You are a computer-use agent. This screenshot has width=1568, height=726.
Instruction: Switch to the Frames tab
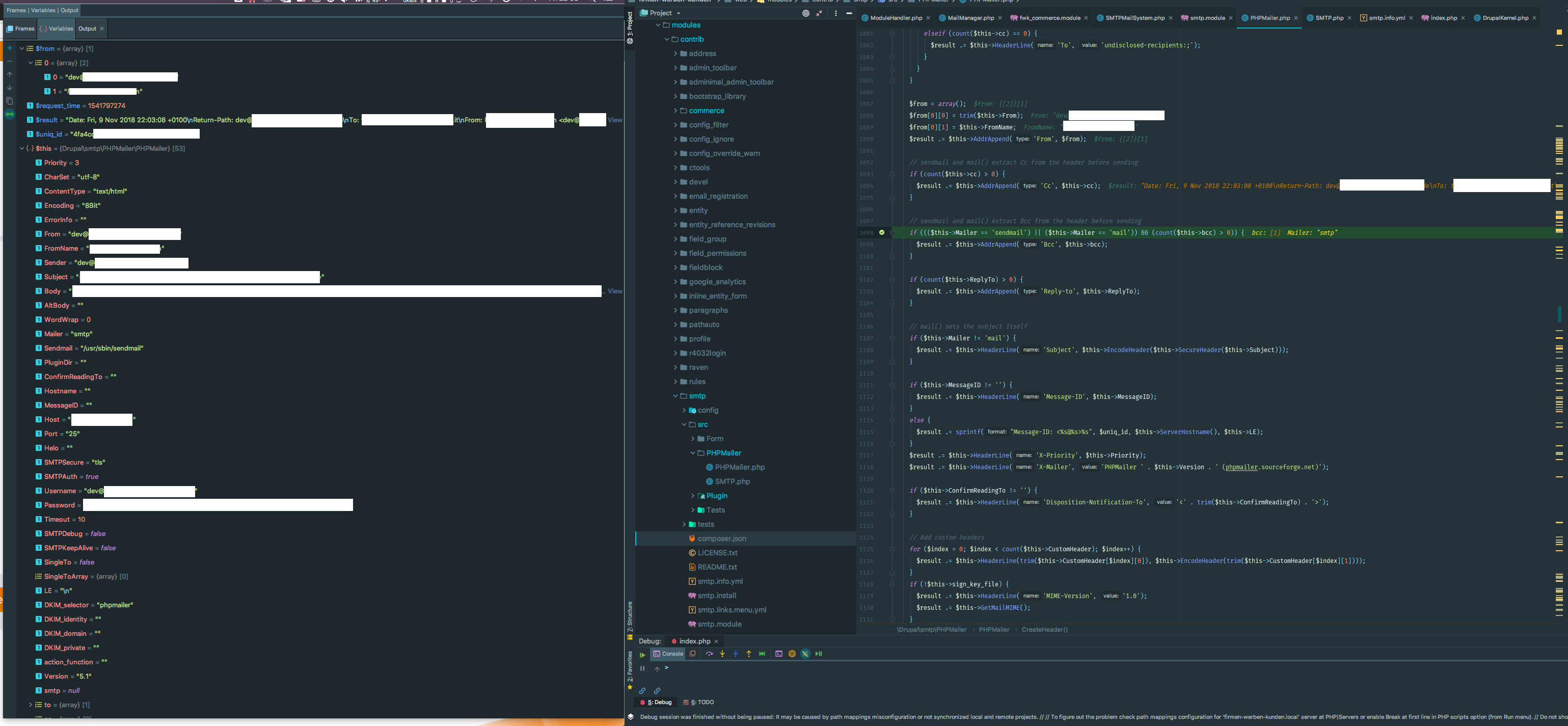tap(20, 29)
